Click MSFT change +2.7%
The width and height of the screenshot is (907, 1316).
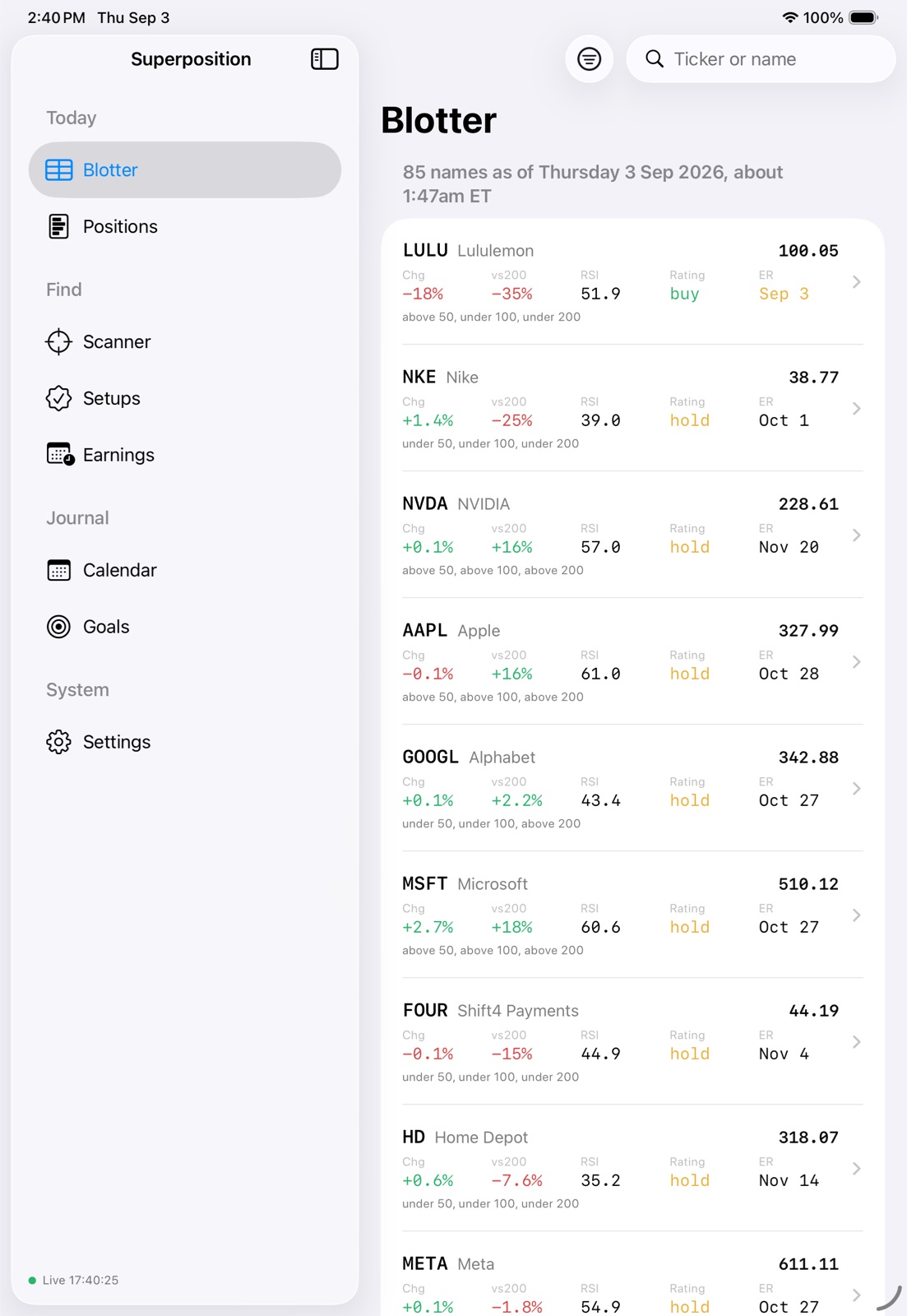(428, 927)
